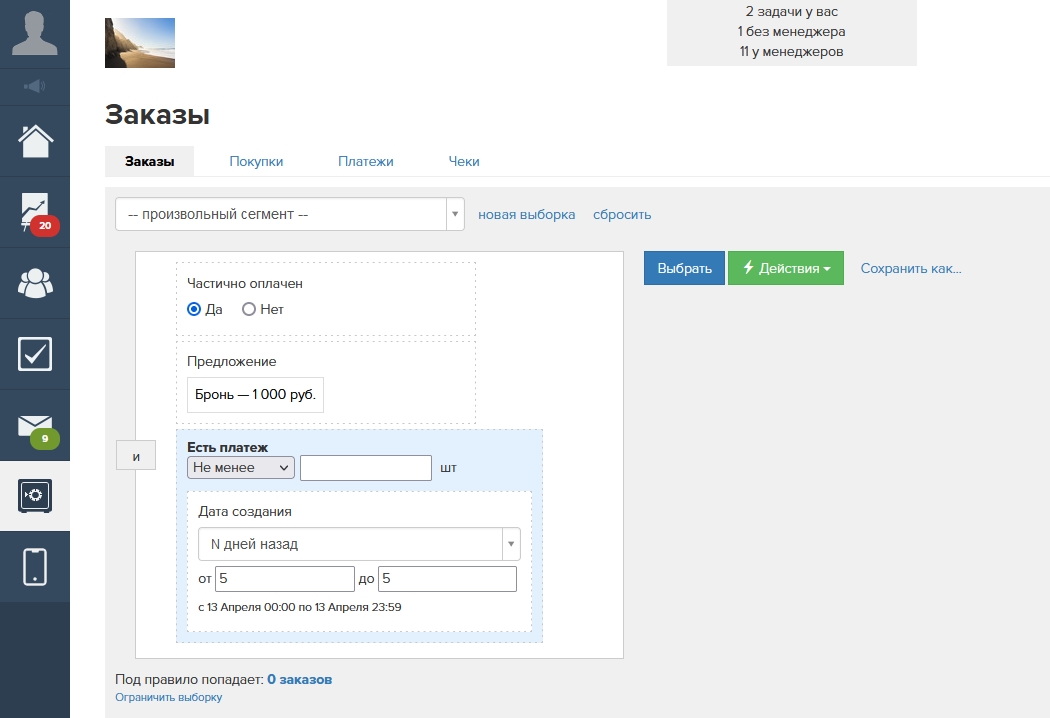
Task: Open the green 'Действия' actions button
Action: pyautogui.click(x=785, y=268)
